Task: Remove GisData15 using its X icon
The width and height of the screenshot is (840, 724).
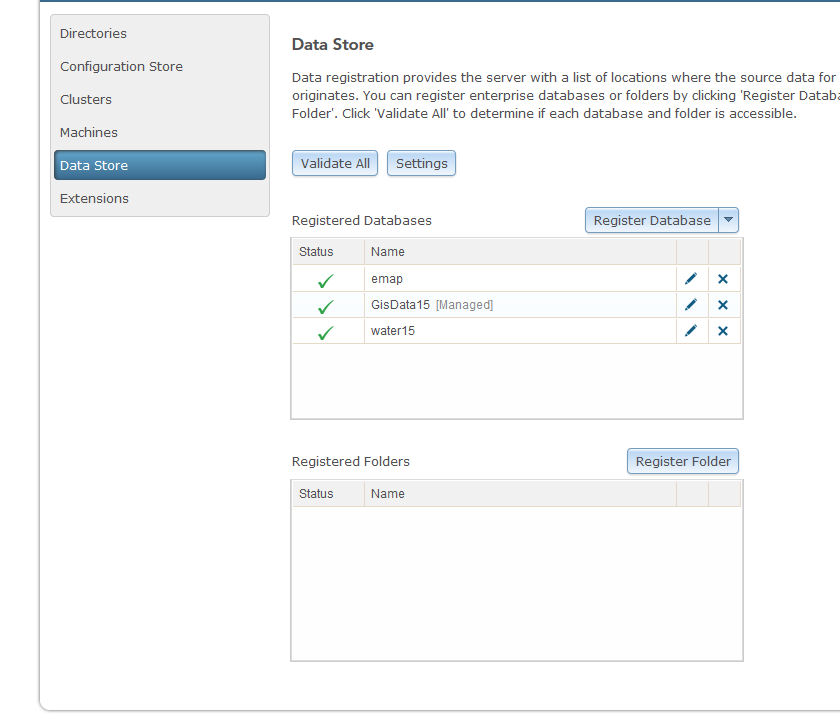Action: tap(723, 305)
